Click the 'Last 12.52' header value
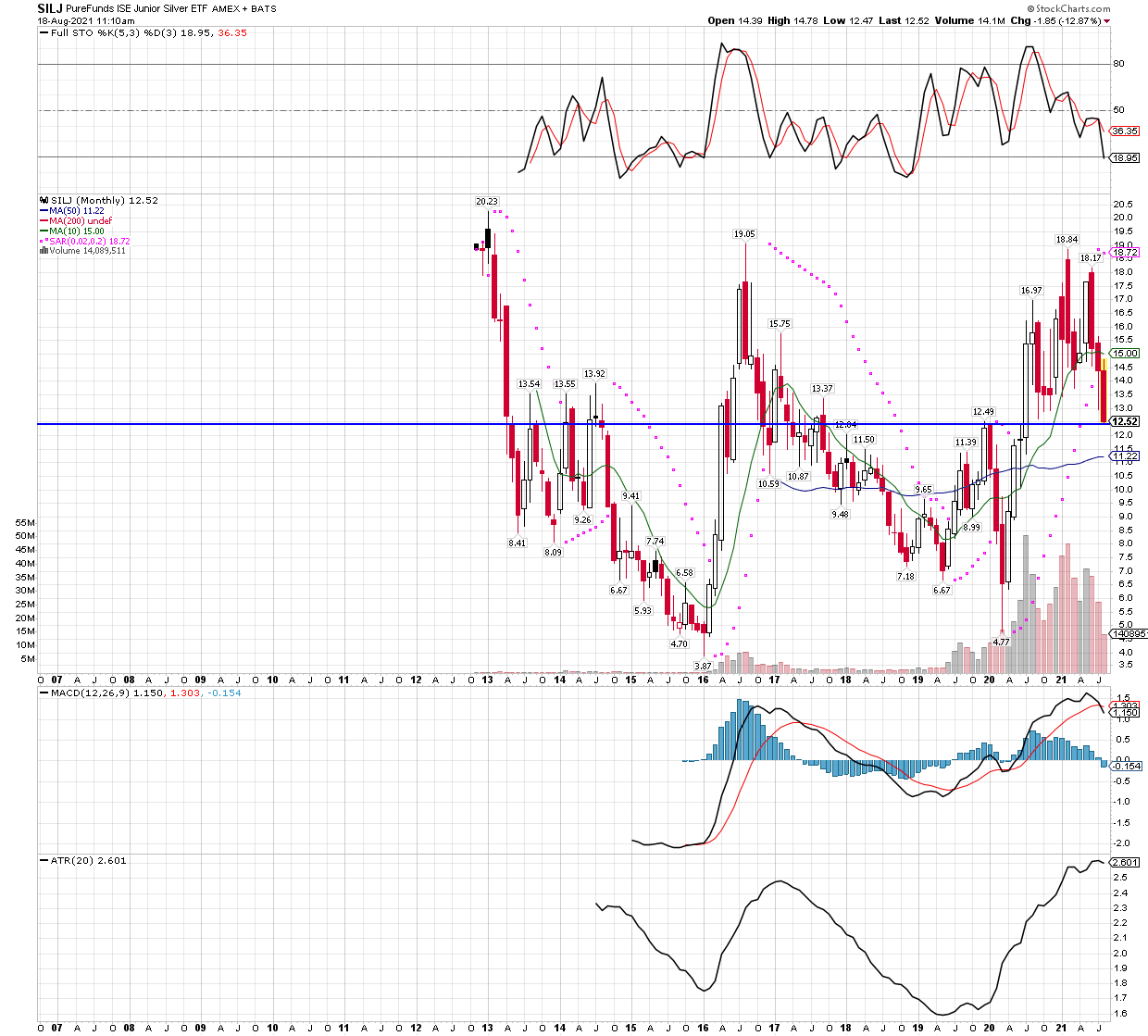The width and height of the screenshot is (1148, 1036). (x=903, y=20)
